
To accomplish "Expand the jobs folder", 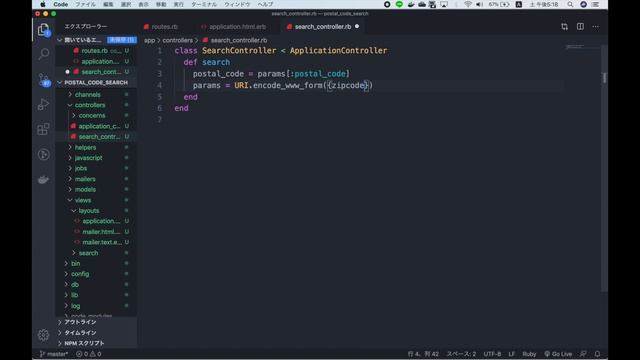I will click(x=81, y=168).
